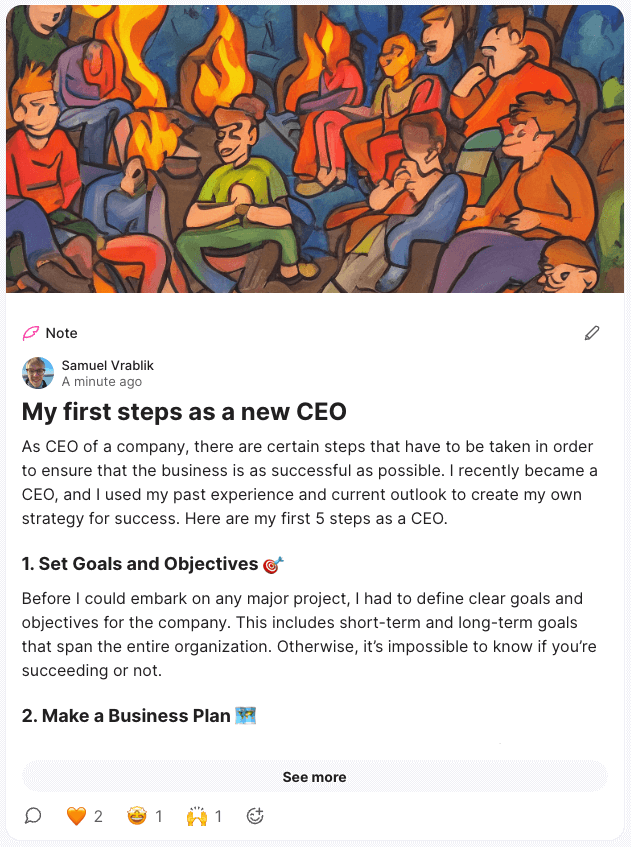Click the title 'My first steps as a new CEO'
The image size is (631, 847).
pyautogui.click(x=184, y=412)
